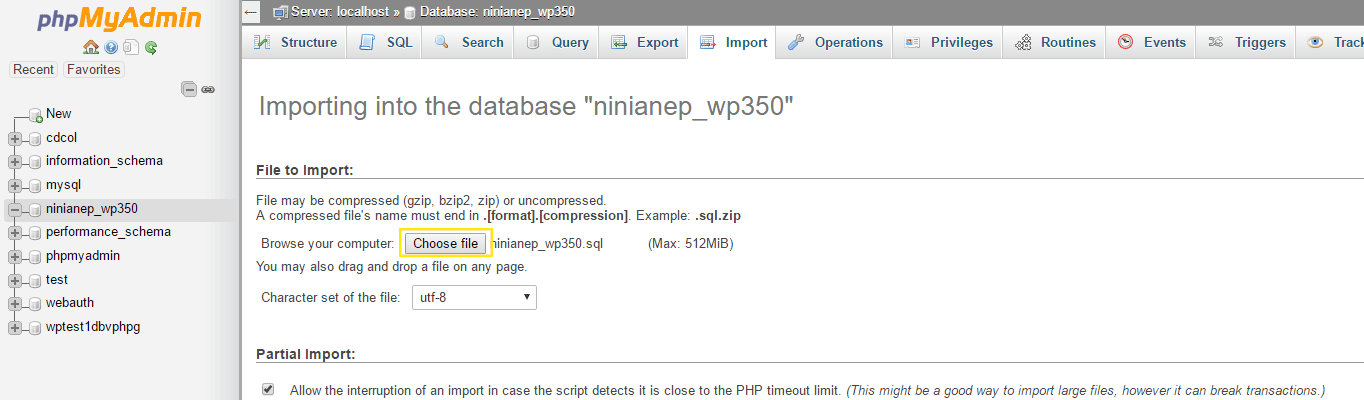Screen dimensions: 1364x400
Task: Toggle the allow interruption of import checkbox
Action: 267,389
